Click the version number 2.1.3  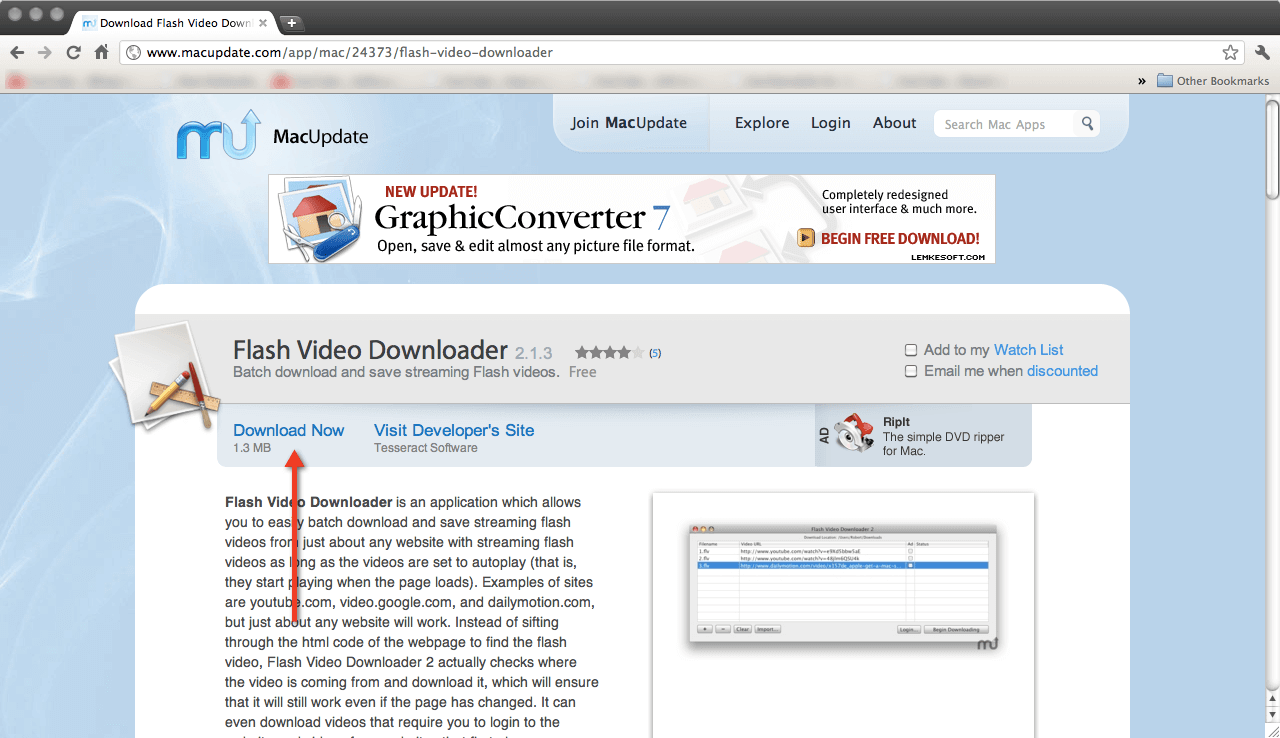pos(534,354)
